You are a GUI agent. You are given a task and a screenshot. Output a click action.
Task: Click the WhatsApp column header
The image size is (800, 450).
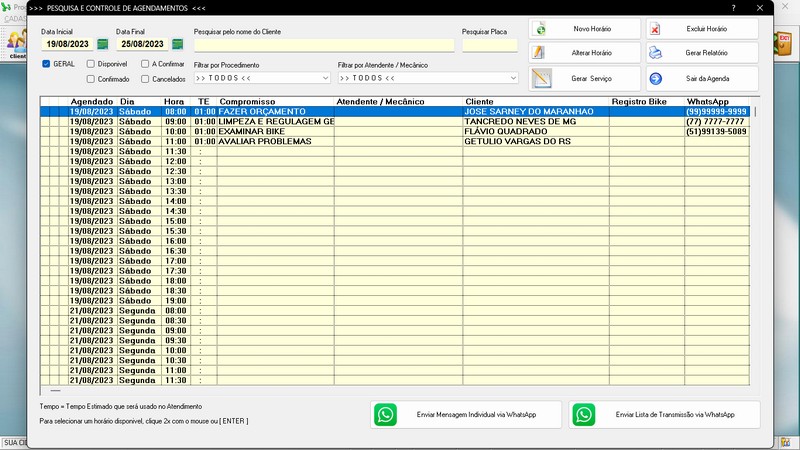pyautogui.click(x=717, y=102)
